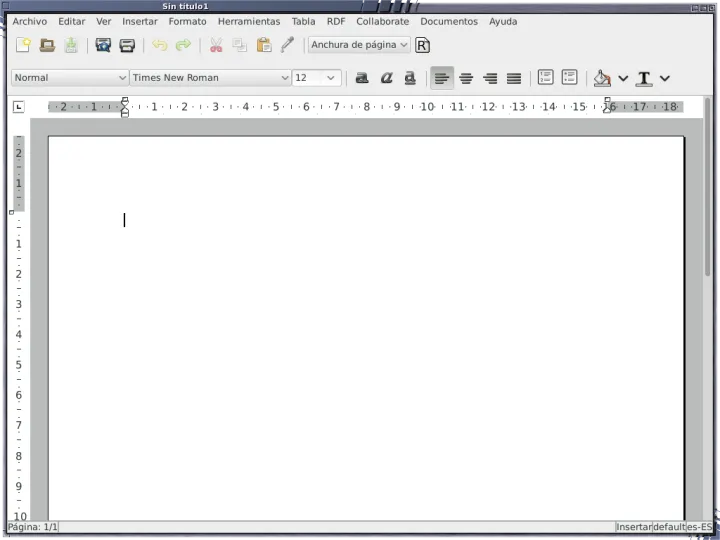Enable center text alignment
This screenshot has width=720, height=540.
click(x=466, y=78)
